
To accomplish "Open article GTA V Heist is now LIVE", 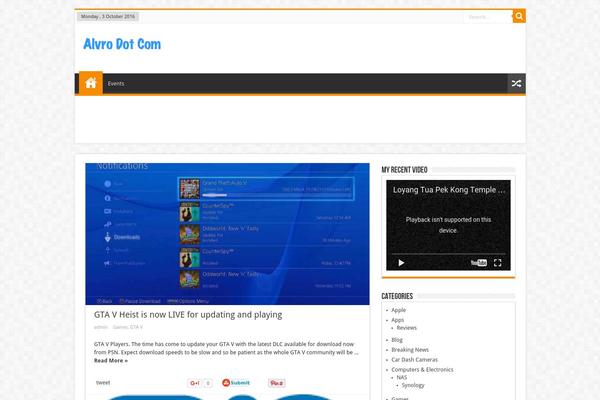I will (x=188, y=315).
